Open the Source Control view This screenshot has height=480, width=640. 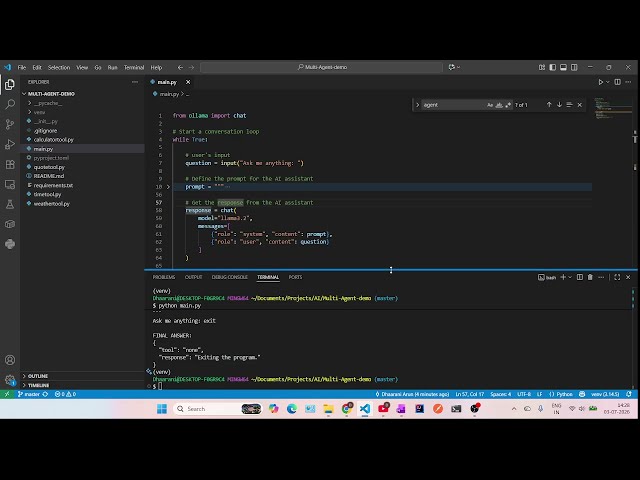[10, 124]
